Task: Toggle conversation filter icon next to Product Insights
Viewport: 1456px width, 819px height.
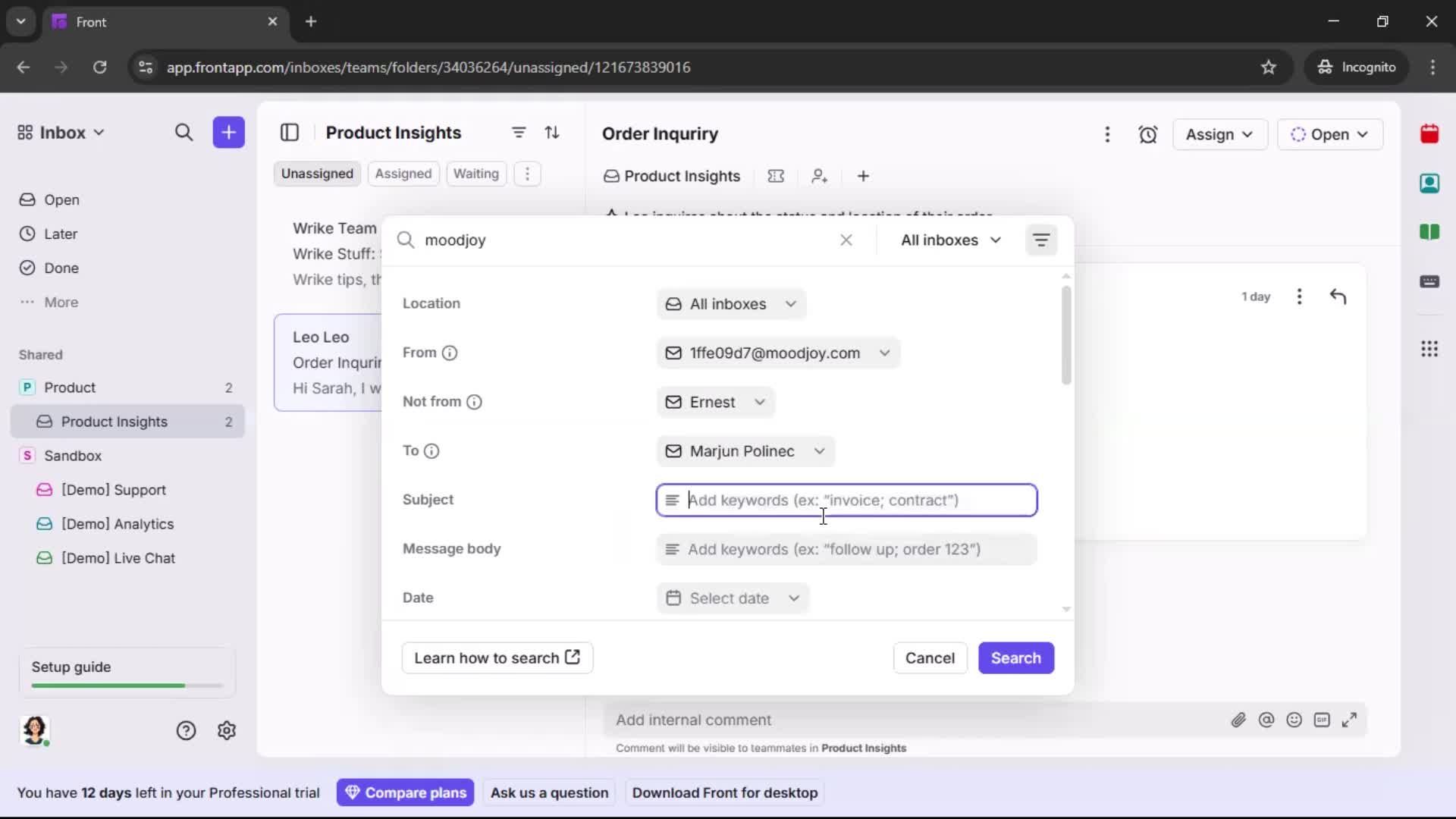Action: 519,132
